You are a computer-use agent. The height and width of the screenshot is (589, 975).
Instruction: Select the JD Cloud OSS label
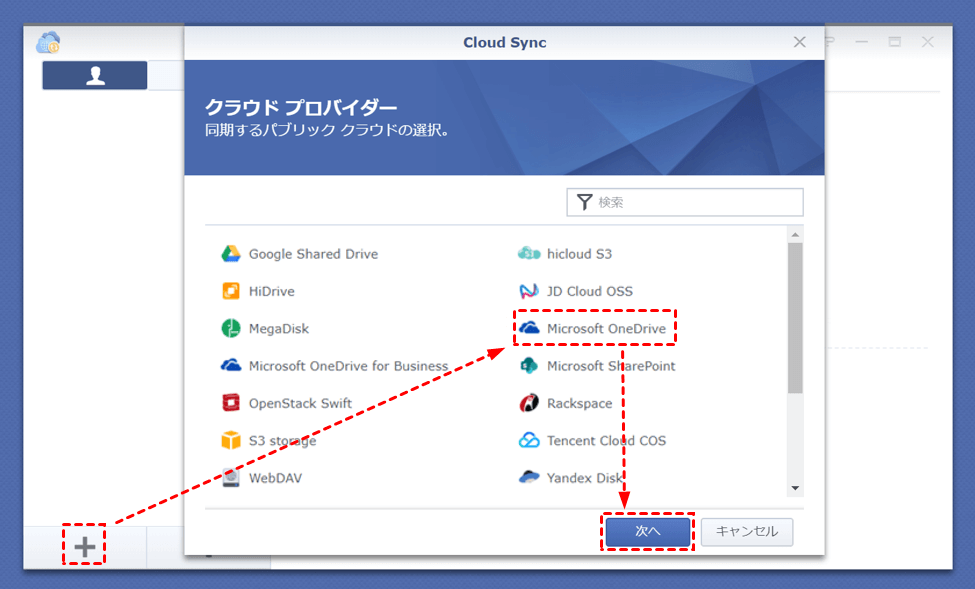click(590, 291)
